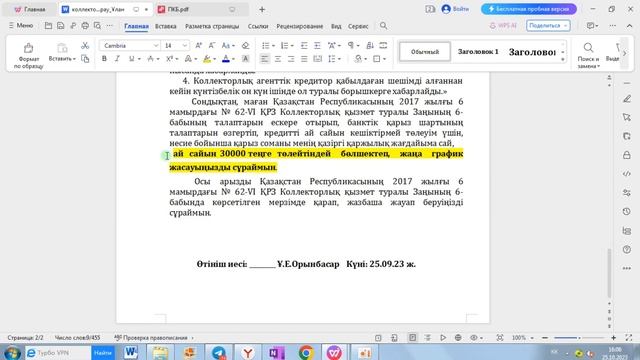Apply the Обычный style
The image size is (640, 360).
point(424,52)
